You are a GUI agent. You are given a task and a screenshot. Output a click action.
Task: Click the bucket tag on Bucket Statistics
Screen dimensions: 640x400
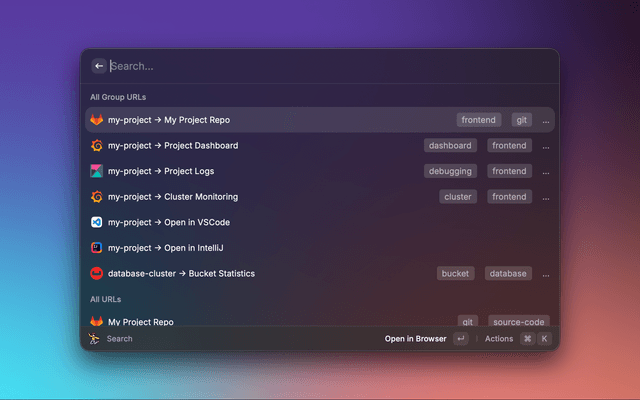(457, 273)
